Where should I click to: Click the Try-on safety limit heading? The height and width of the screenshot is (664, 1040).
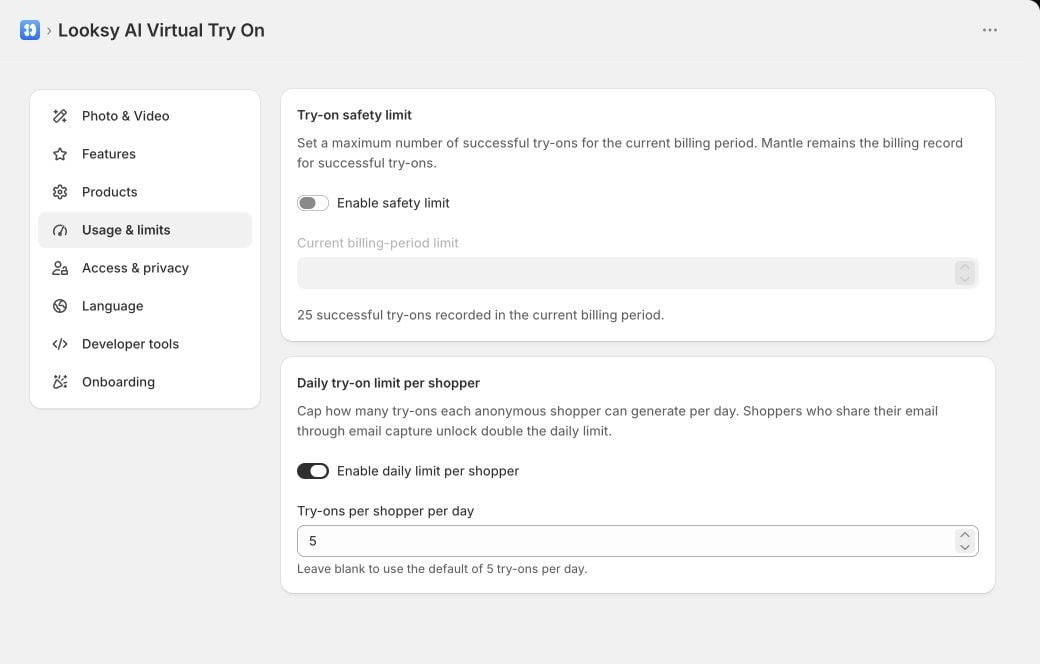coord(354,115)
